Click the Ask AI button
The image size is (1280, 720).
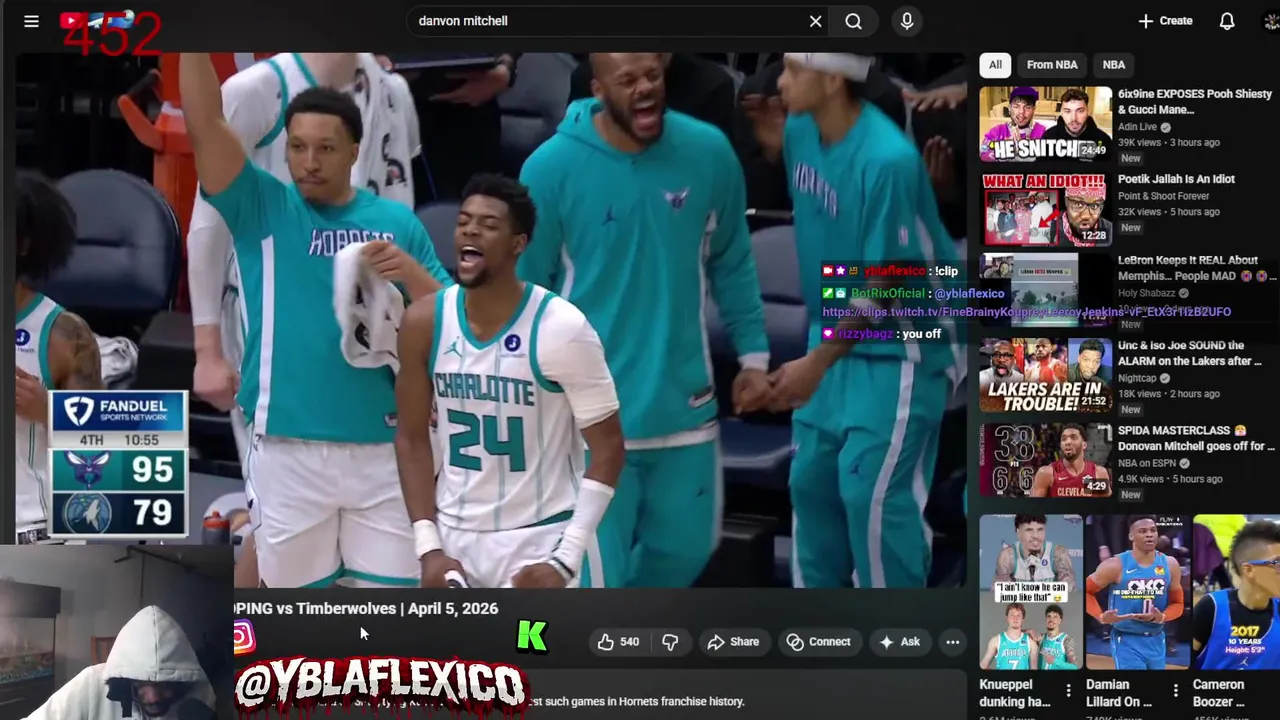click(899, 642)
